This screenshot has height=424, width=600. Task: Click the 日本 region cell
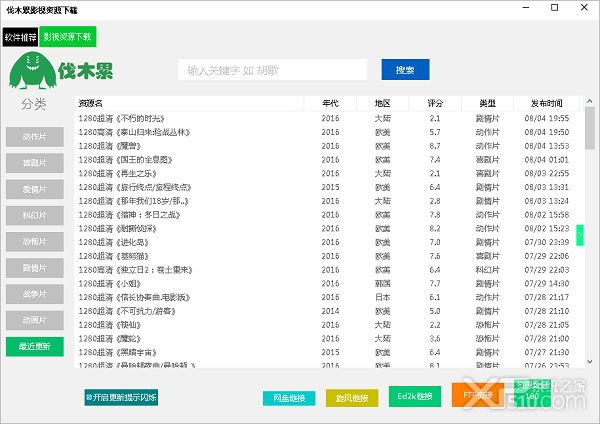pyautogui.click(x=383, y=298)
